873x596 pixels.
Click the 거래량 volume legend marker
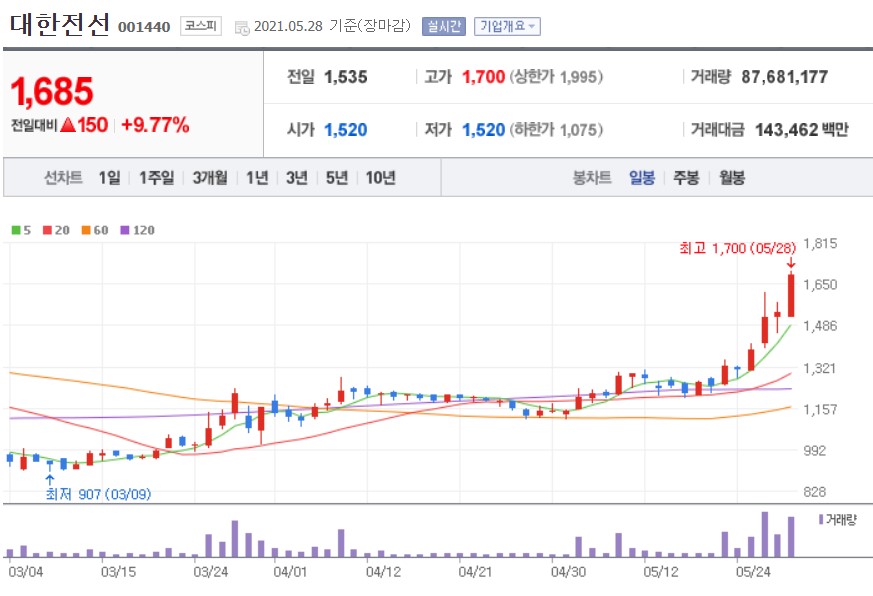[821, 520]
